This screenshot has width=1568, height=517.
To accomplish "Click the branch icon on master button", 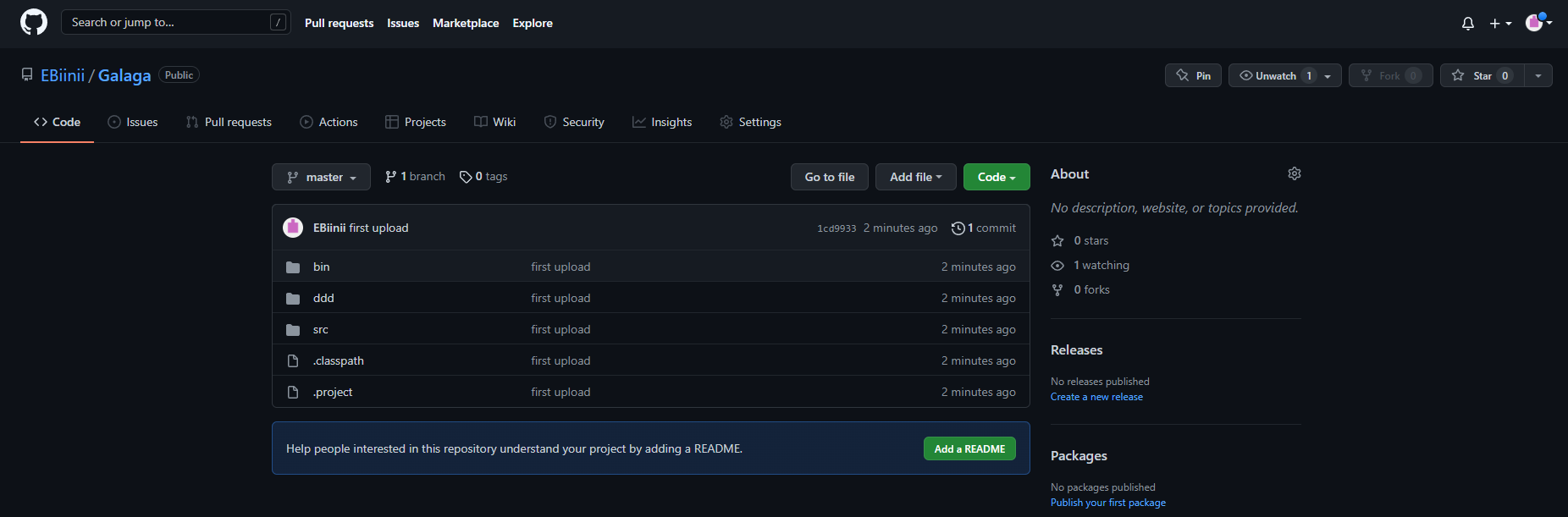I will tap(293, 177).
